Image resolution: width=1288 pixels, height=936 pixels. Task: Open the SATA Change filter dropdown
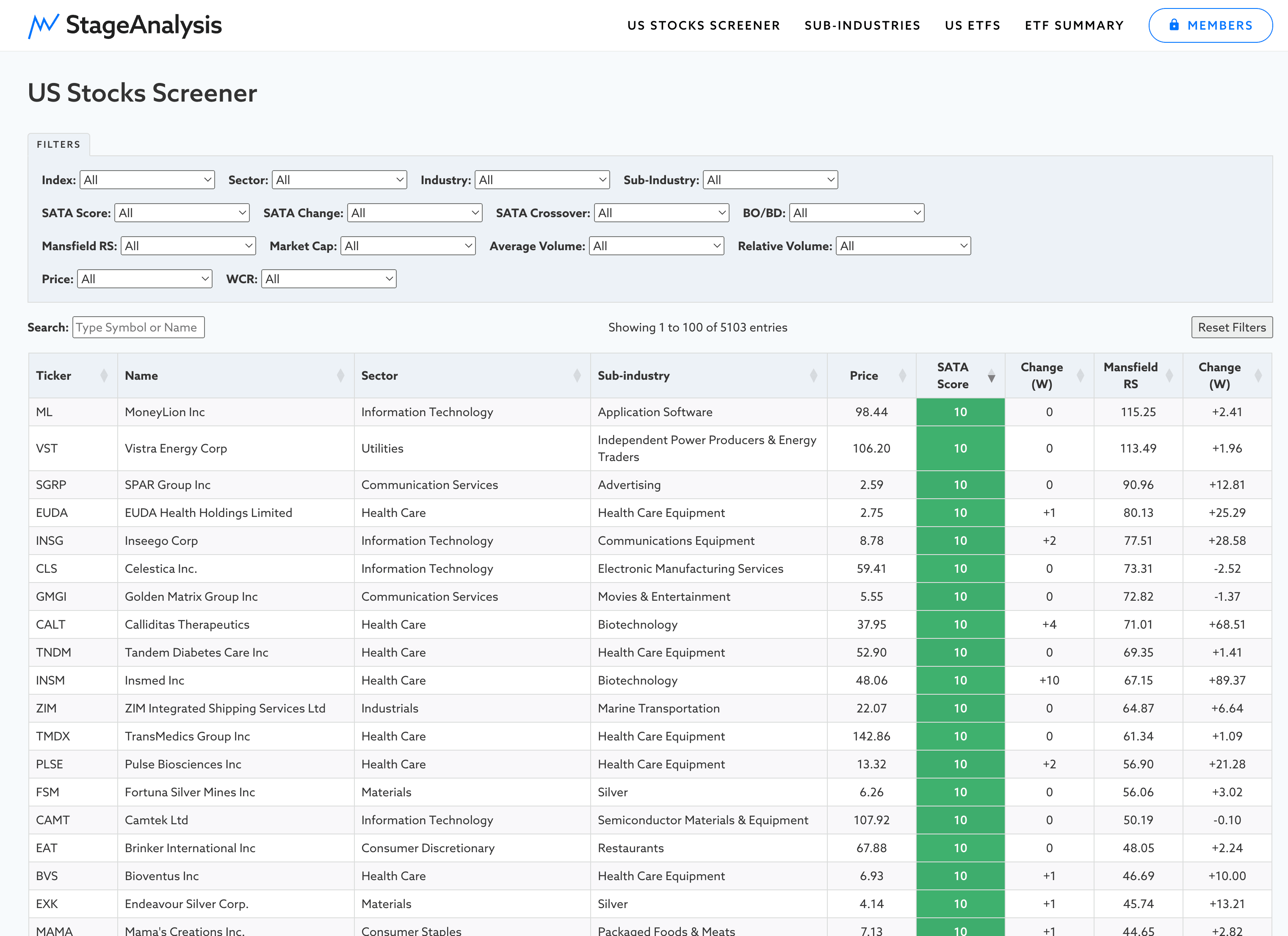click(415, 213)
